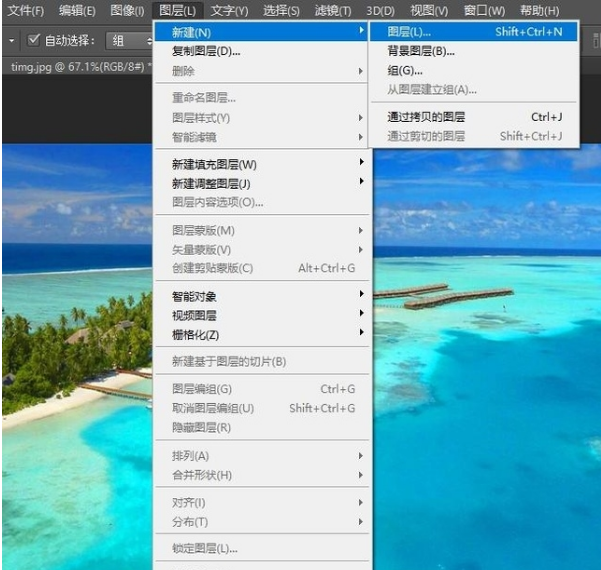Click the 图层样式(Y) entry

click(261, 118)
